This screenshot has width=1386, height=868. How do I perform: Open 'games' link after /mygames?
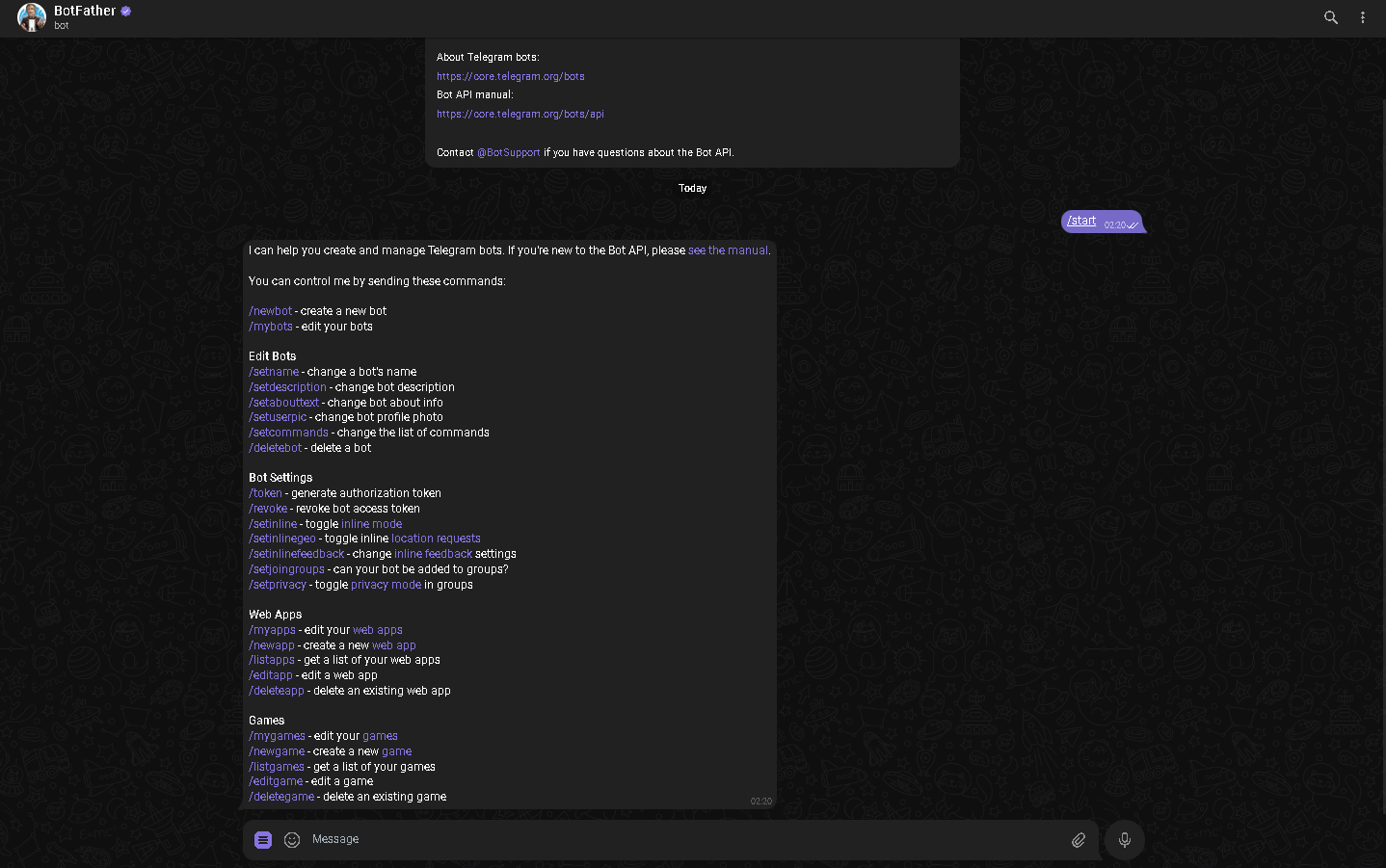tap(380, 736)
